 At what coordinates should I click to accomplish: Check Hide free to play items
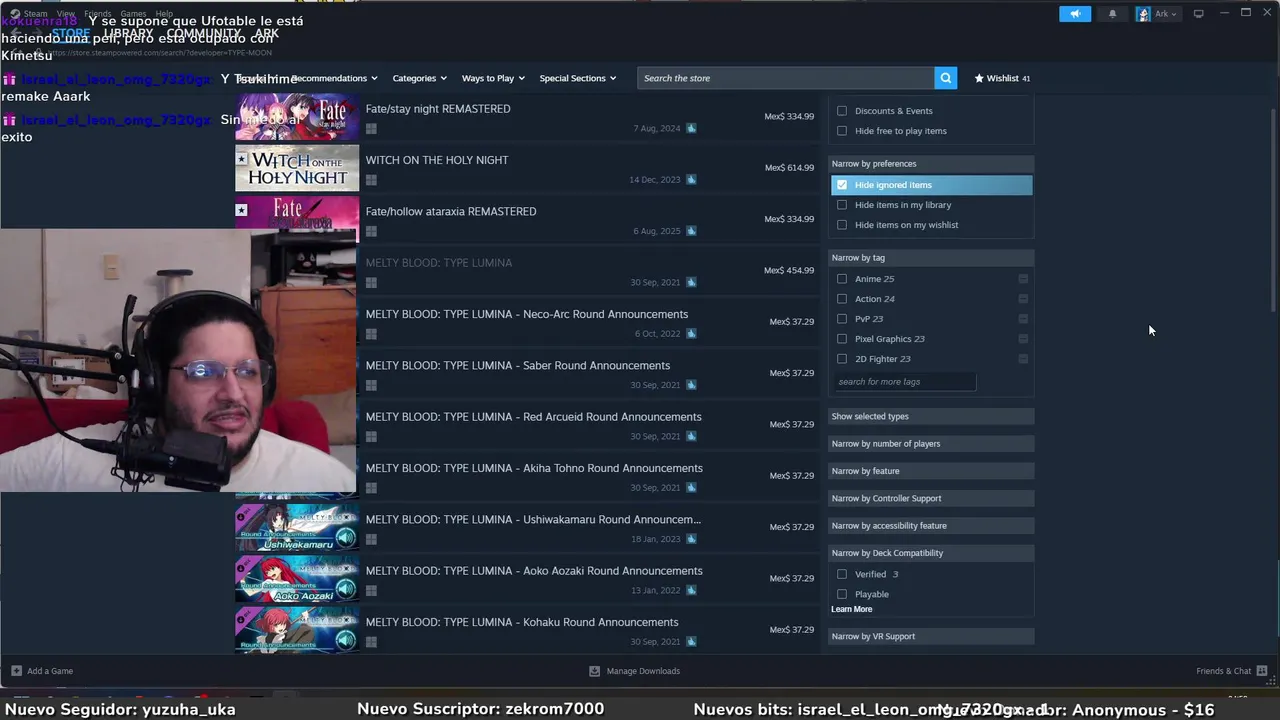tap(842, 131)
